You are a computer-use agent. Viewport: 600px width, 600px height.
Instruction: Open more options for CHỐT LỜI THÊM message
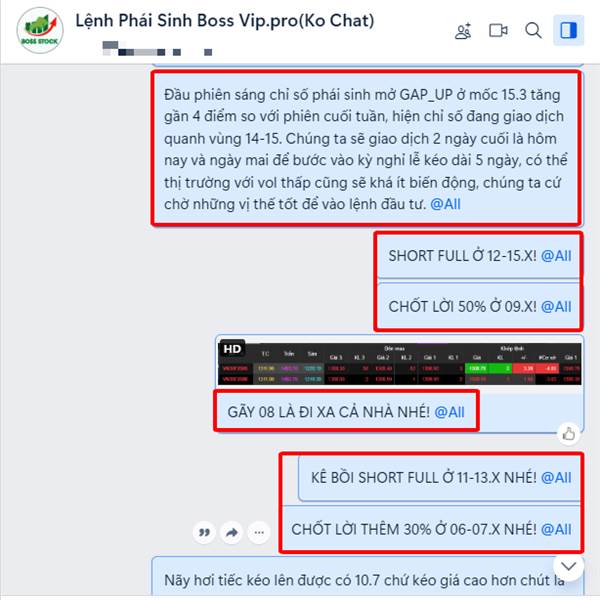(259, 532)
